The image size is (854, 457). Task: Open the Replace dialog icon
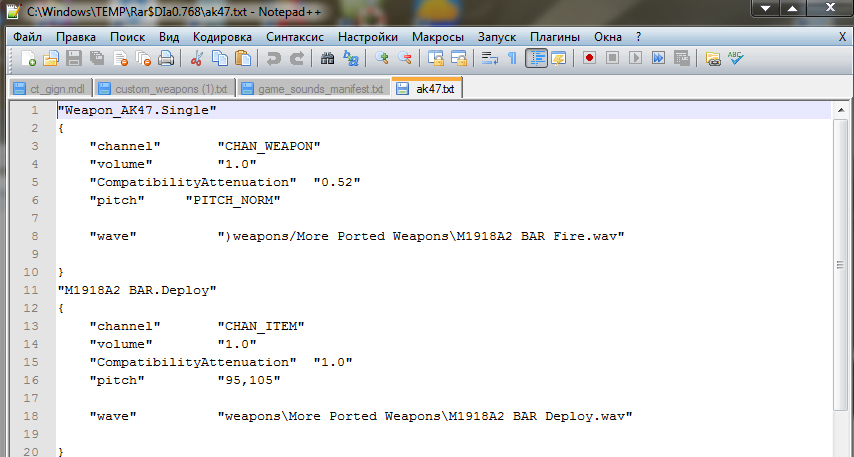[x=350, y=58]
